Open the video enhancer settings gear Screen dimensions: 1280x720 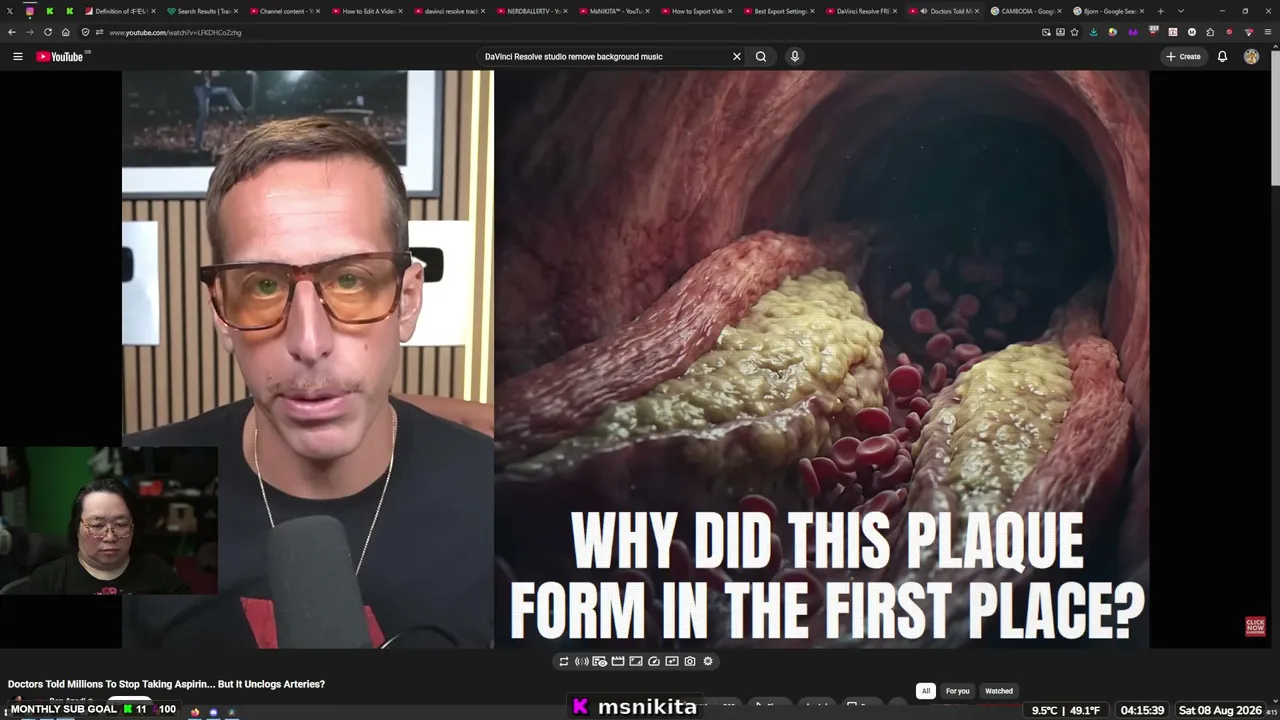point(708,661)
